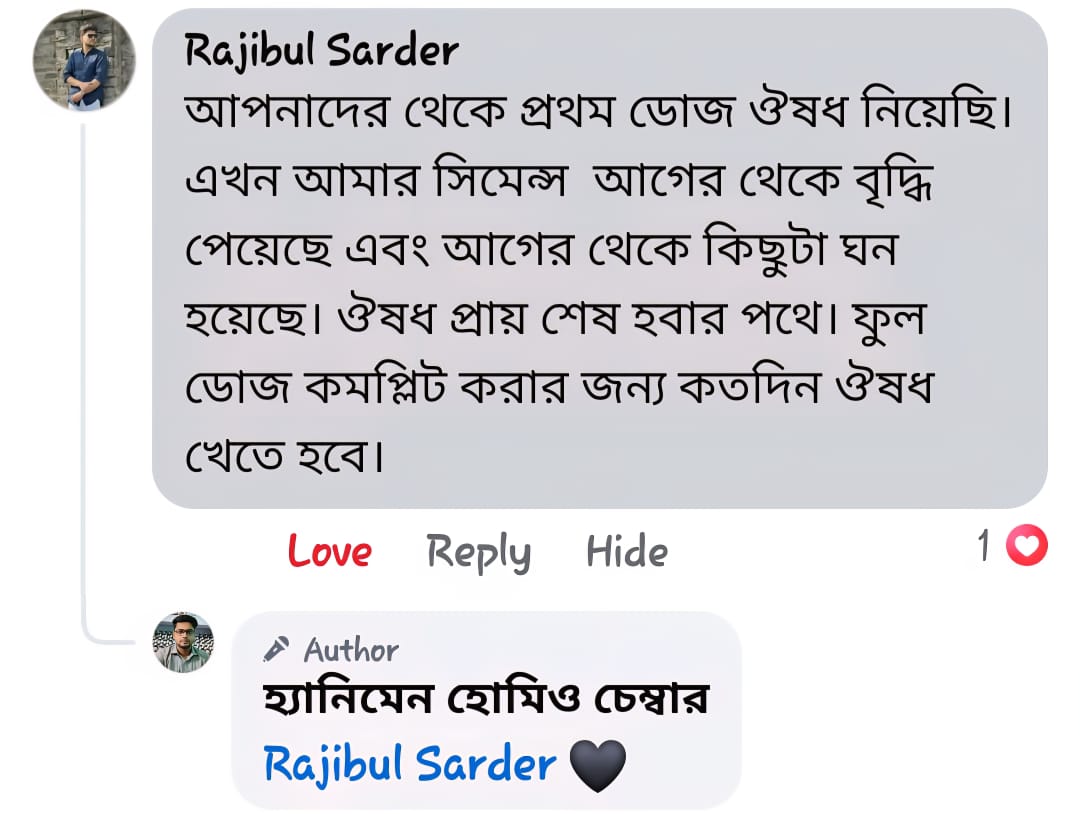Click the grey Author label
The width and height of the screenshot is (1080, 814).
pyautogui.click(x=351, y=650)
